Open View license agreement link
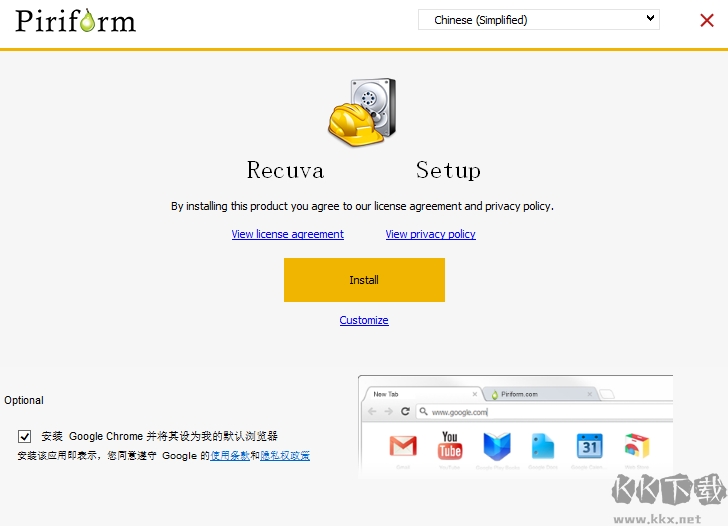The height and width of the screenshot is (526, 728). [x=287, y=234]
